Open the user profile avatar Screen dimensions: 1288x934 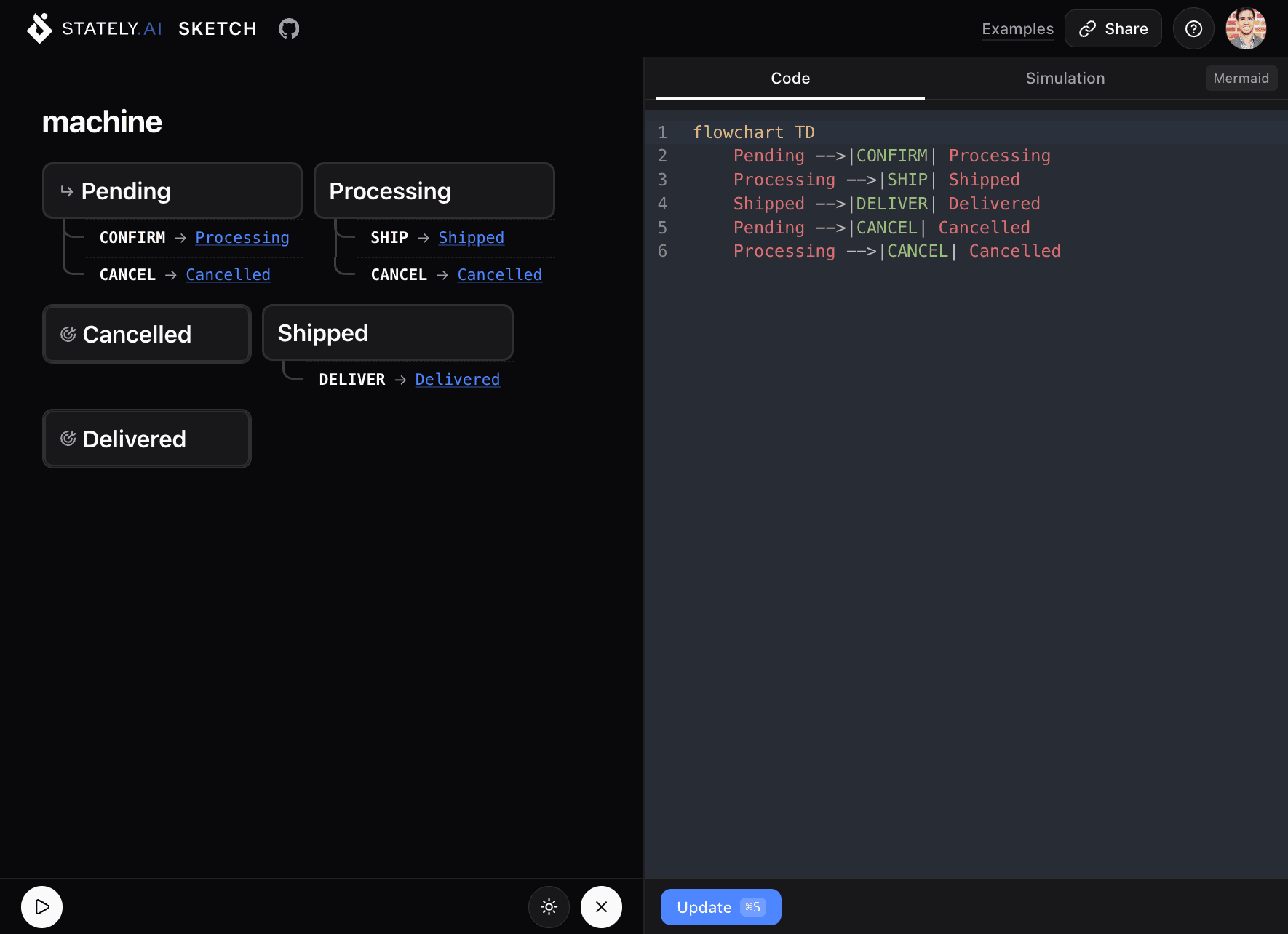click(x=1246, y=29)
